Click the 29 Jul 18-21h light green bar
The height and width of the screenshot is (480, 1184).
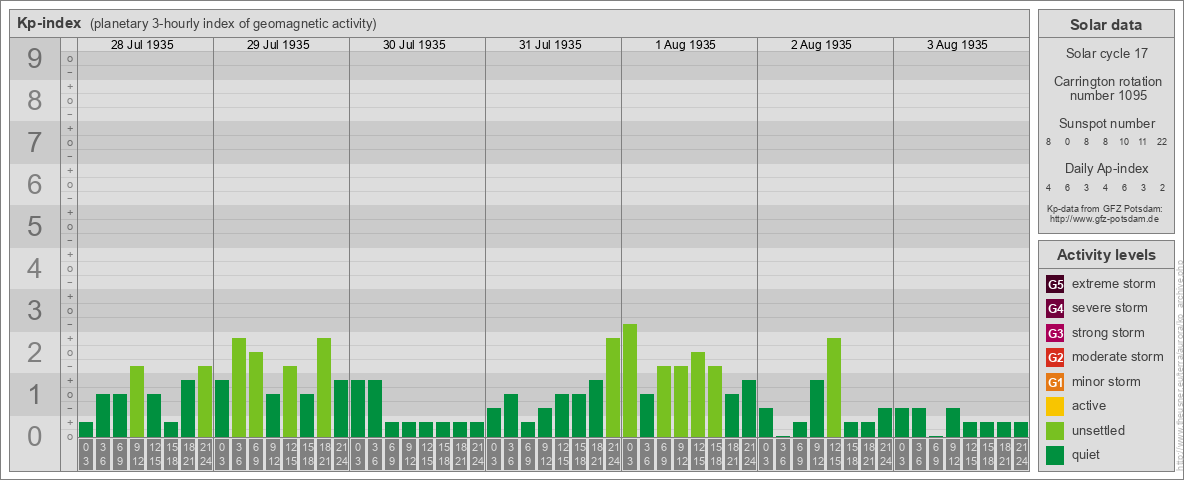point(324,387)
